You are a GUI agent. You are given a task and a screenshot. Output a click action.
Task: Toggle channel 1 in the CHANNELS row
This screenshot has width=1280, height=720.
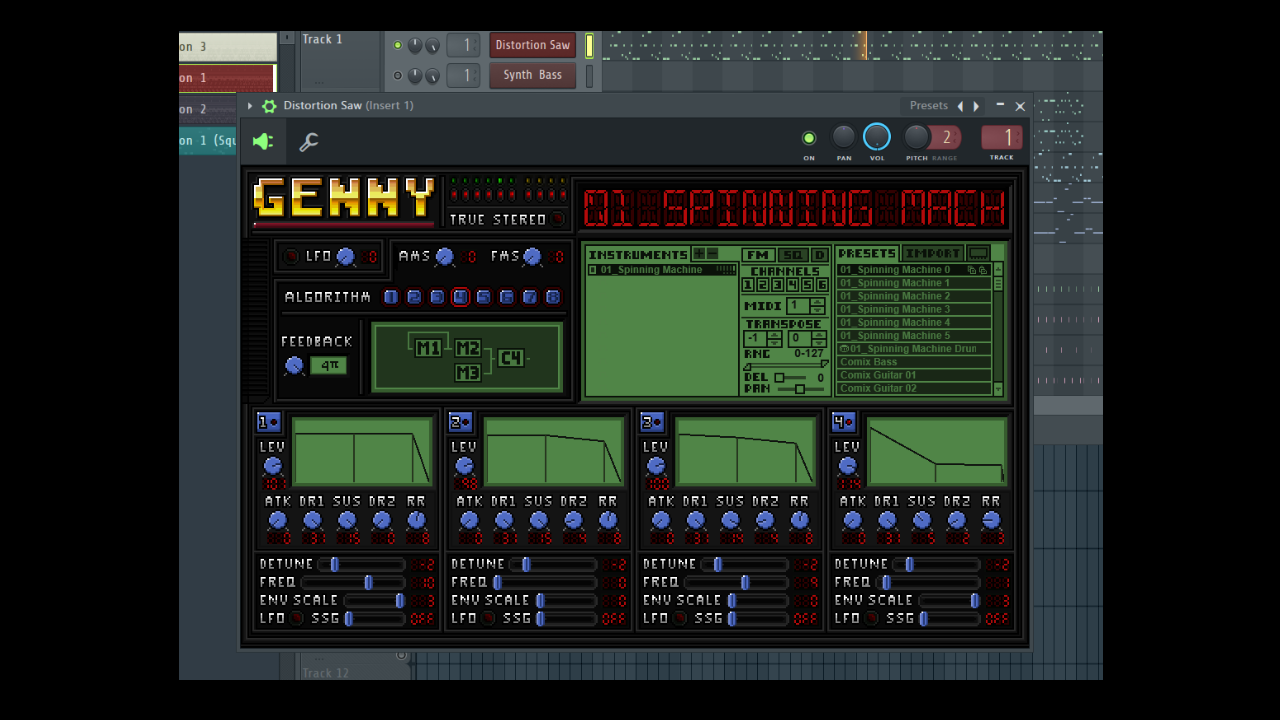pos(748,285)
